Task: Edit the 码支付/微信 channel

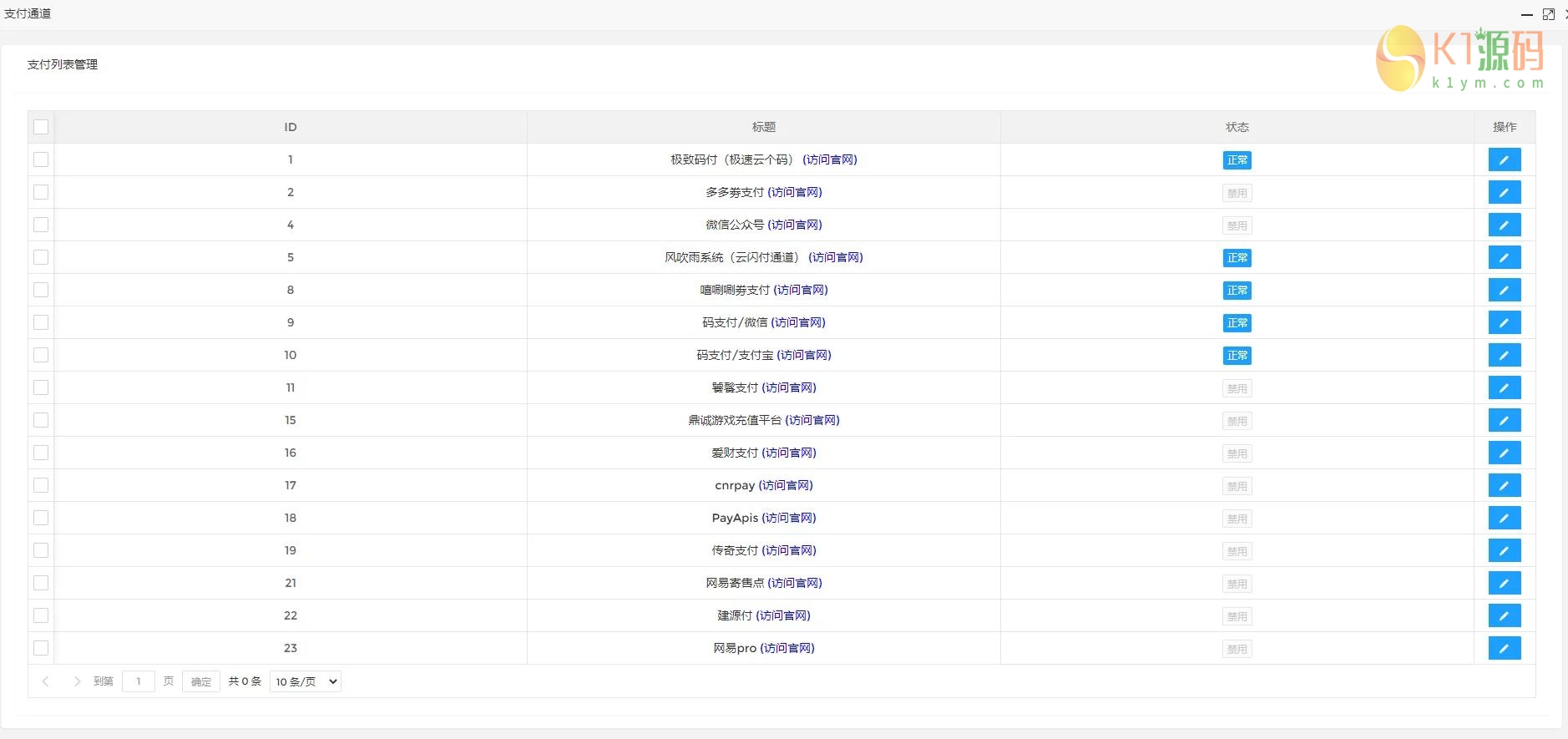Action: tap(1504, 322)
